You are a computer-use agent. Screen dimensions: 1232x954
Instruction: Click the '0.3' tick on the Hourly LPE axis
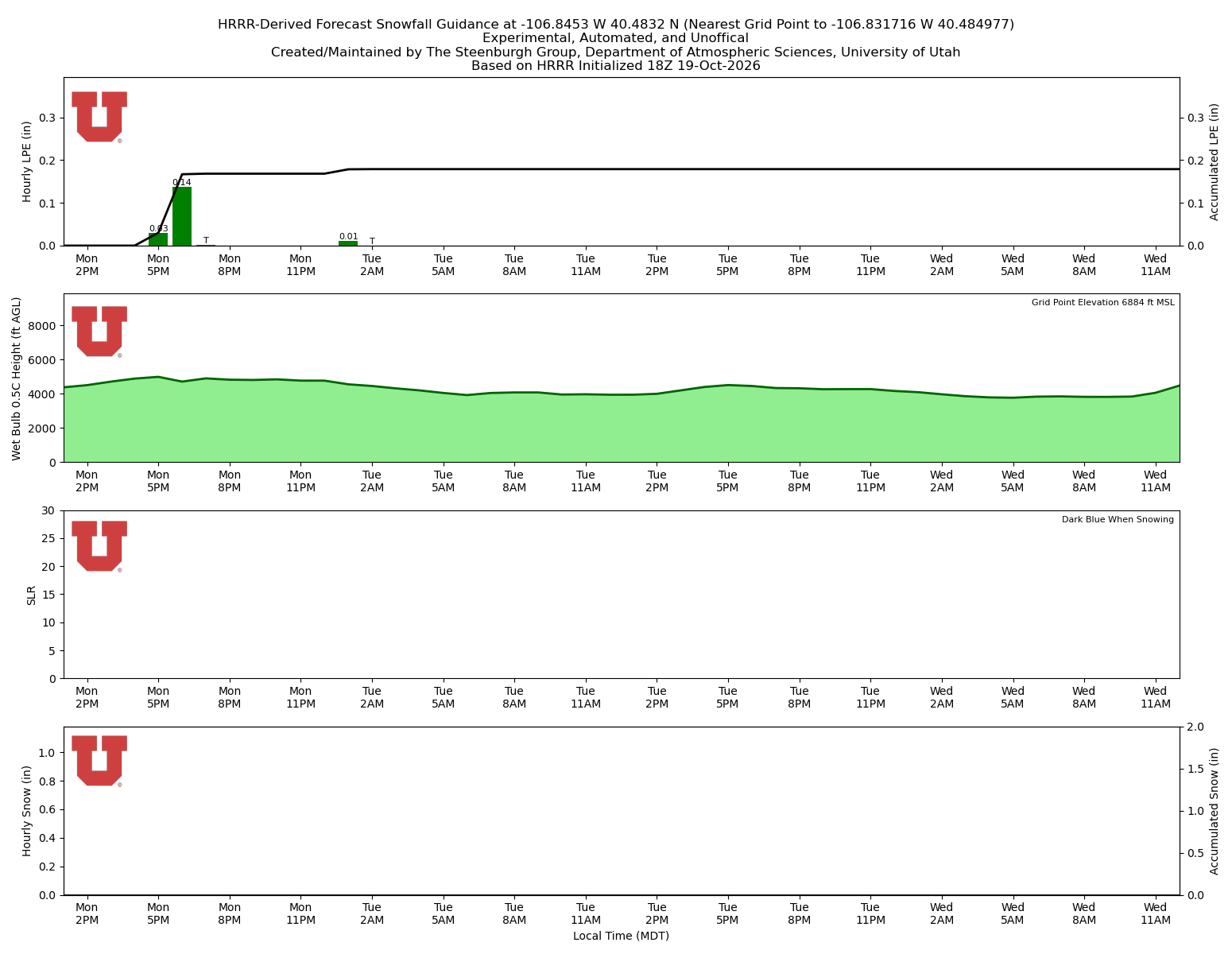point(48,118)
